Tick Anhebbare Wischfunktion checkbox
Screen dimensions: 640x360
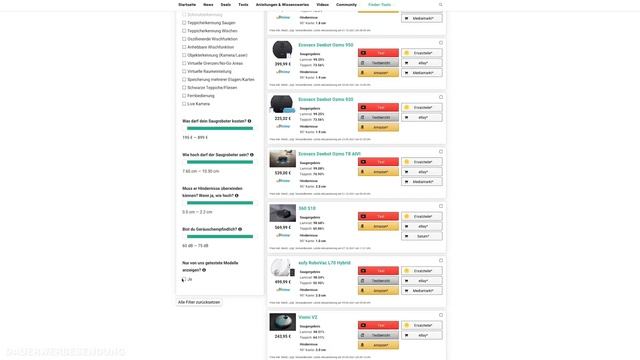pos(184,47)
